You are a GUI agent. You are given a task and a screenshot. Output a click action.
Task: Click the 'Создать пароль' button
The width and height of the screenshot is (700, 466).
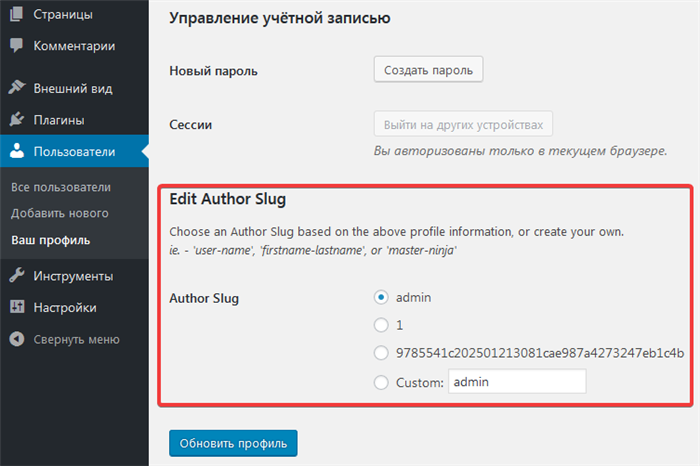click(x=428, y=70)
